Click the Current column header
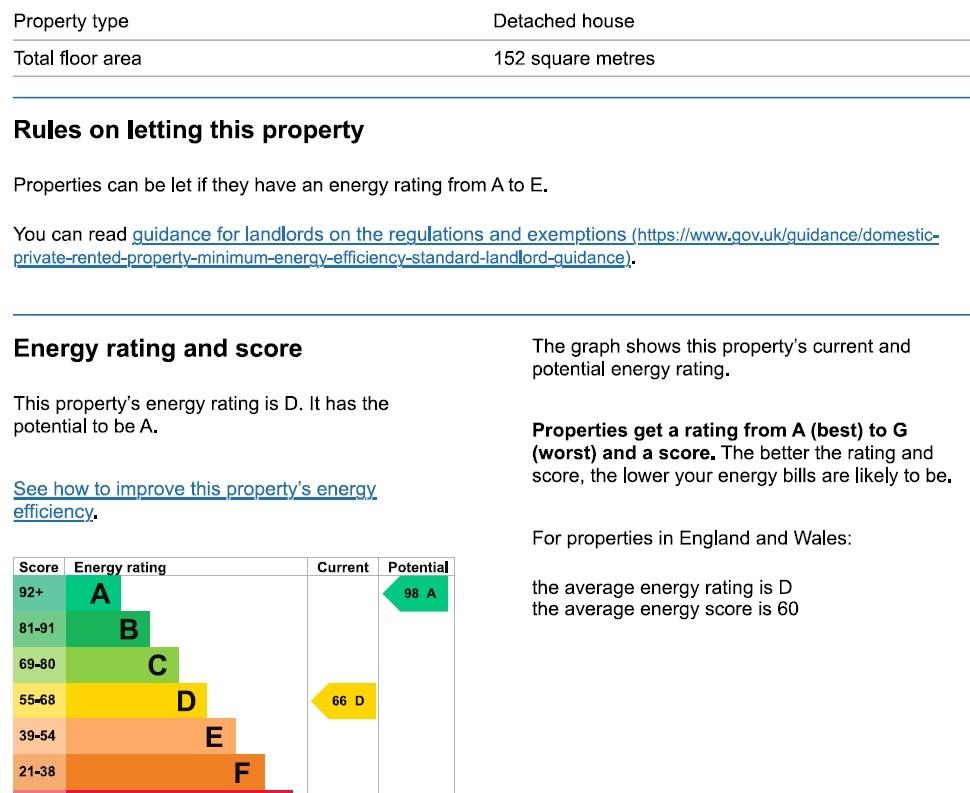Image resolution: width=970 pixels, height=793 pixels. [x=343, y=567]
